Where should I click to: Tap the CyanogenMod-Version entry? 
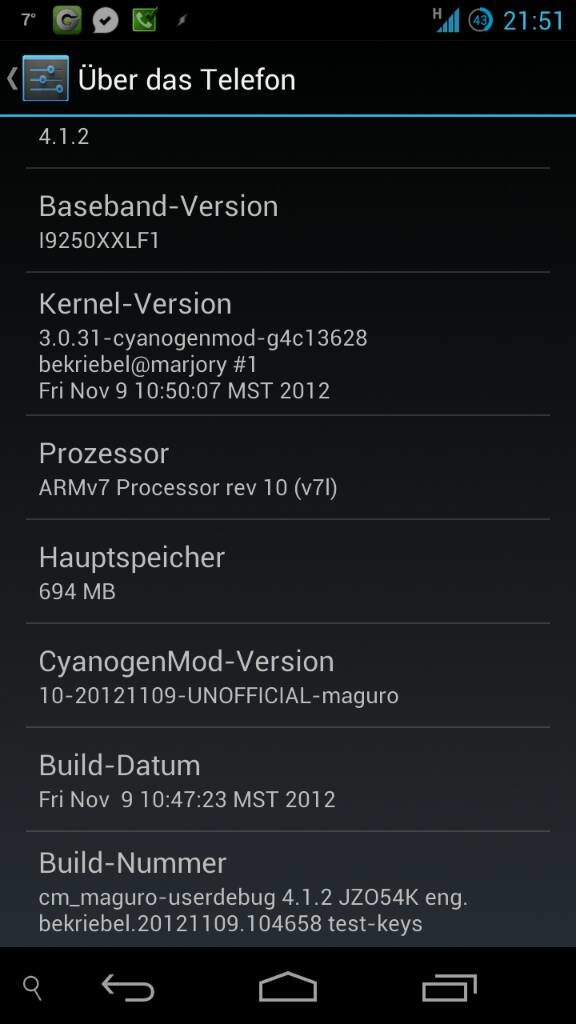click(288, 675)
